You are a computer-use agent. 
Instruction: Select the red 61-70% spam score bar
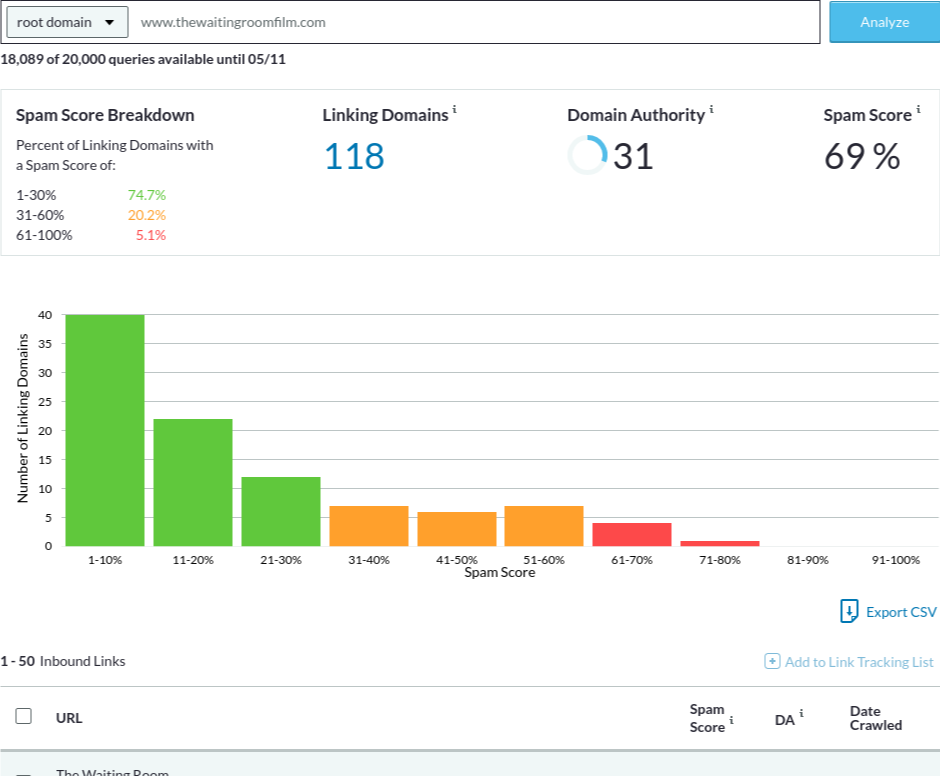631,534
